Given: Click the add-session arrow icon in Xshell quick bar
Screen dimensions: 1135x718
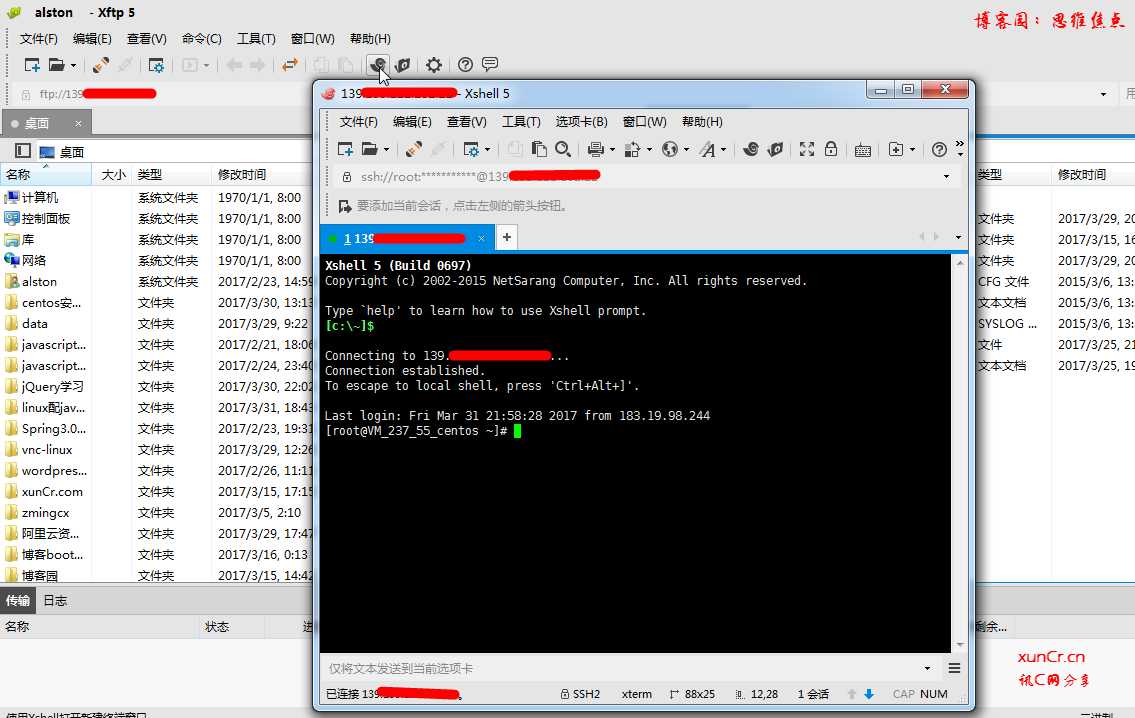Looking at the screenshot, I should point(345,206).
